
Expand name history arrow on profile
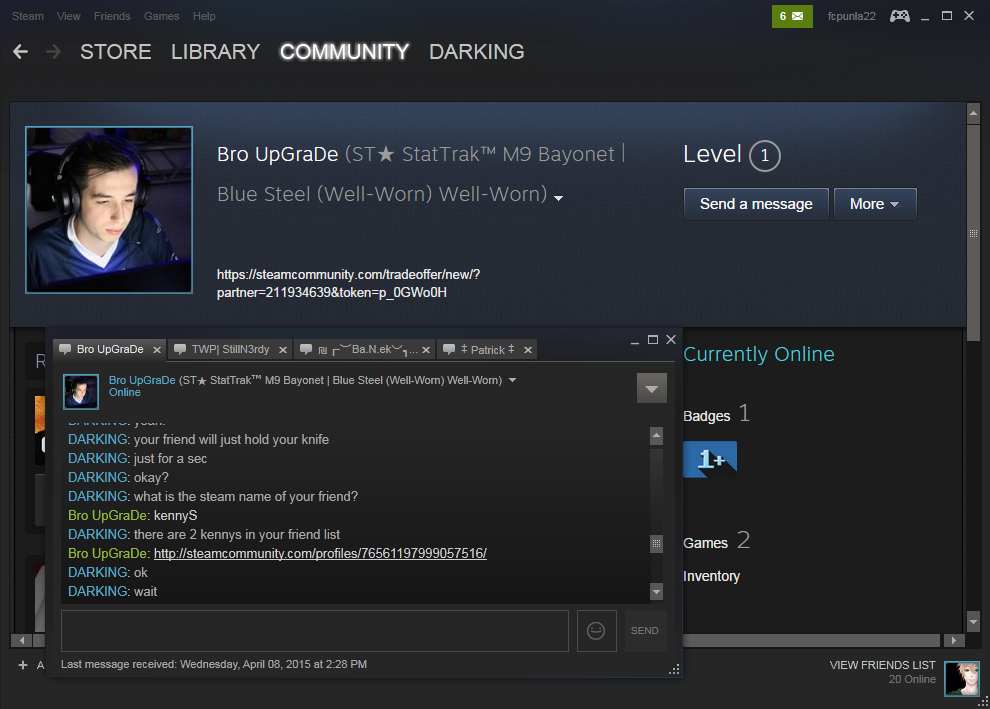pyautogui.click(x=558, y=198)
